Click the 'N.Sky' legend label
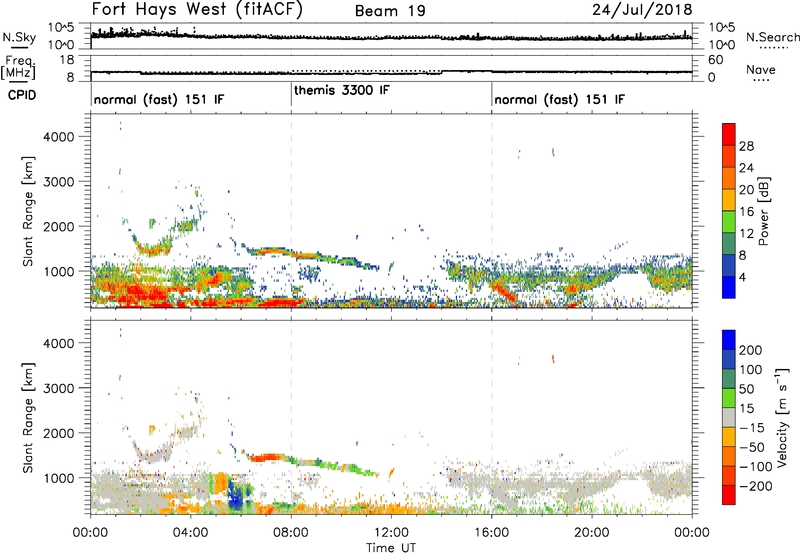The height and width of the screenshot is (554, 800). click(x=19, y=37)
